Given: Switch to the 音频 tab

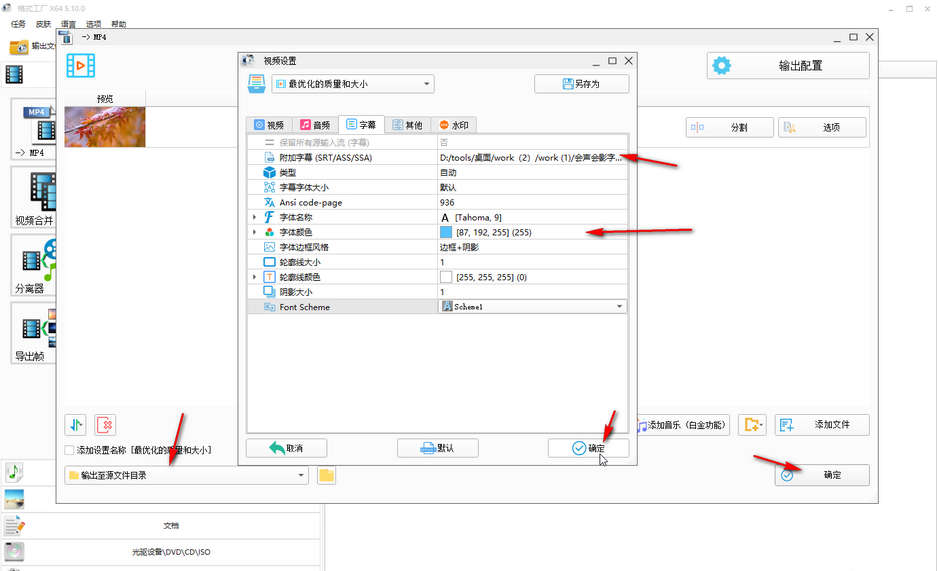Looking at the screenshot, I should 315,125.
